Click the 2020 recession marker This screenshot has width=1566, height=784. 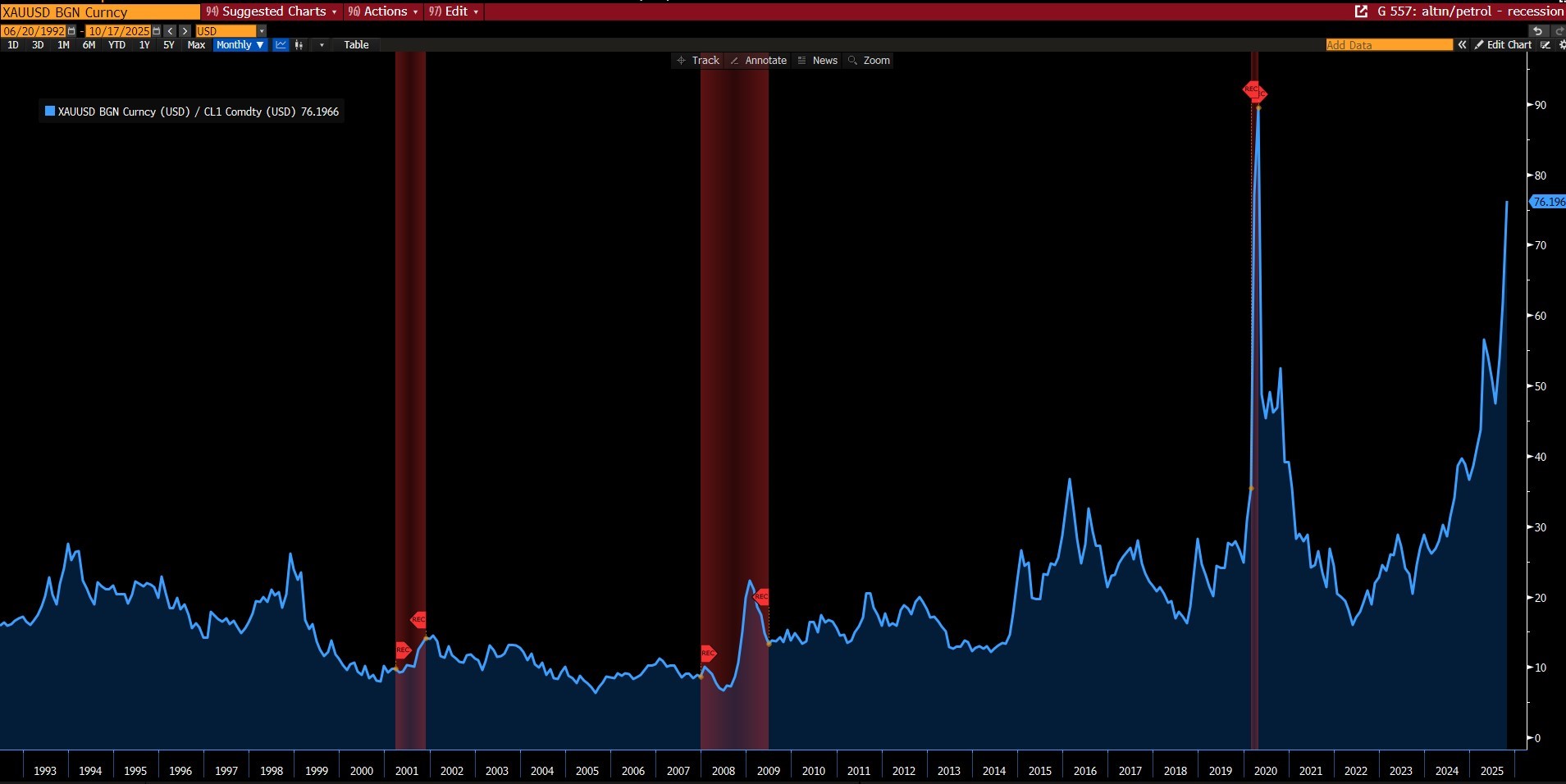point(1253,90)
